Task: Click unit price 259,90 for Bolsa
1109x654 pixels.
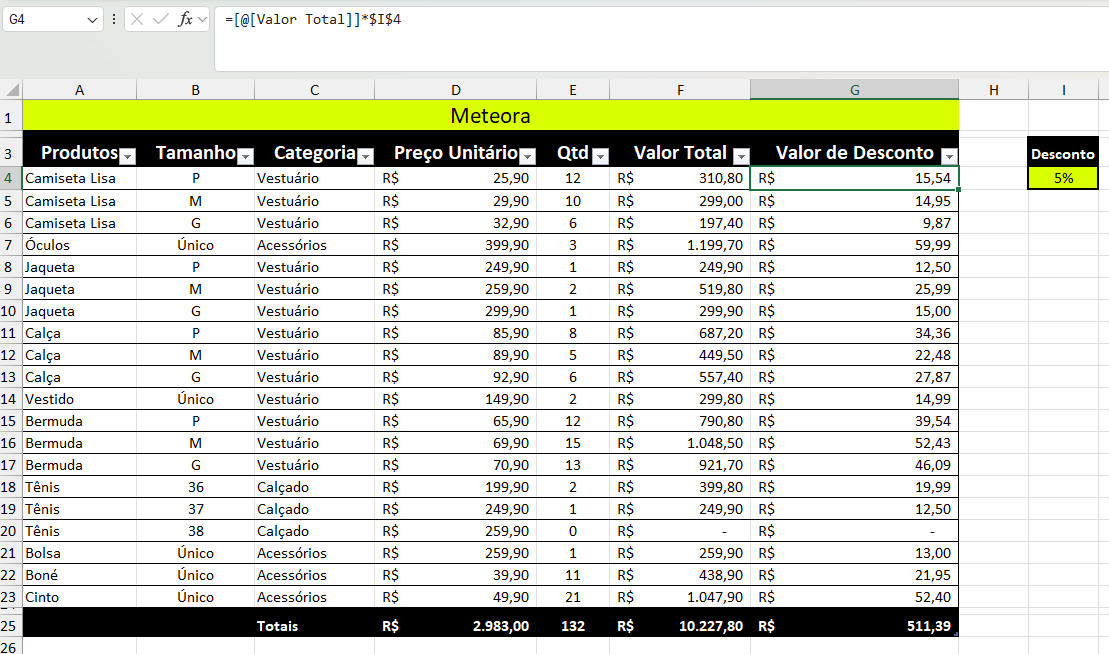Action: click(x=455, y=553)
